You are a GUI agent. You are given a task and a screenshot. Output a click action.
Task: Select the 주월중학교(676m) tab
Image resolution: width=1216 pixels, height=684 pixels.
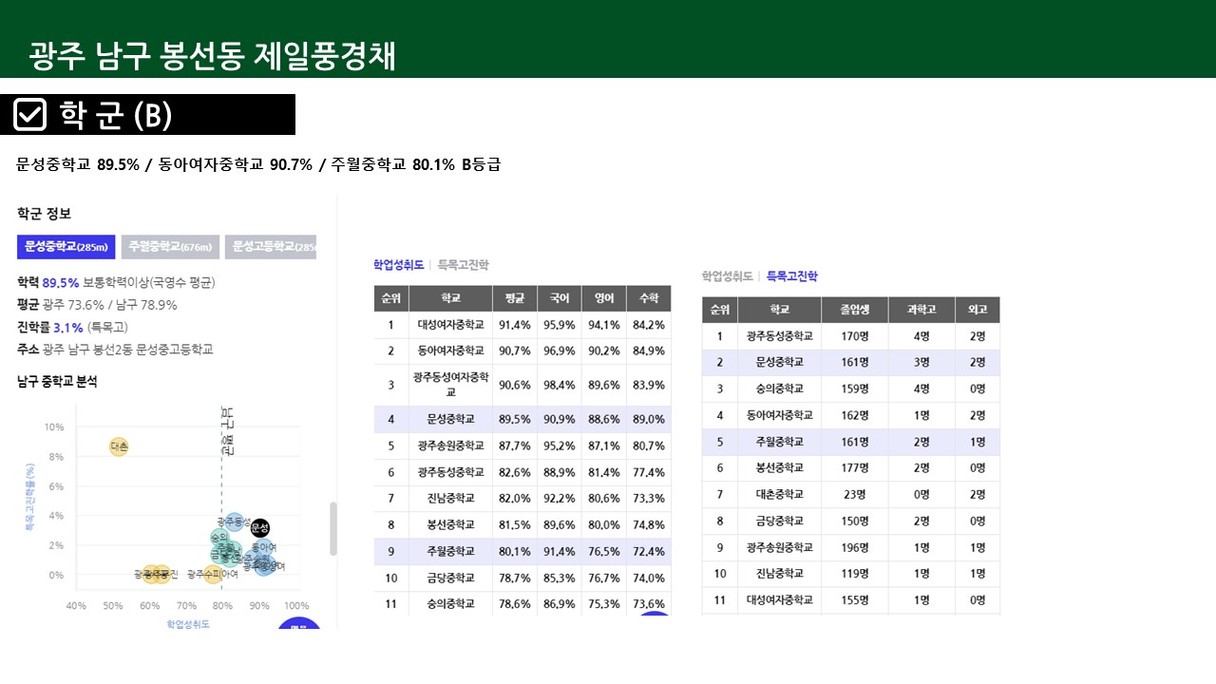click(x=171, y=247)
